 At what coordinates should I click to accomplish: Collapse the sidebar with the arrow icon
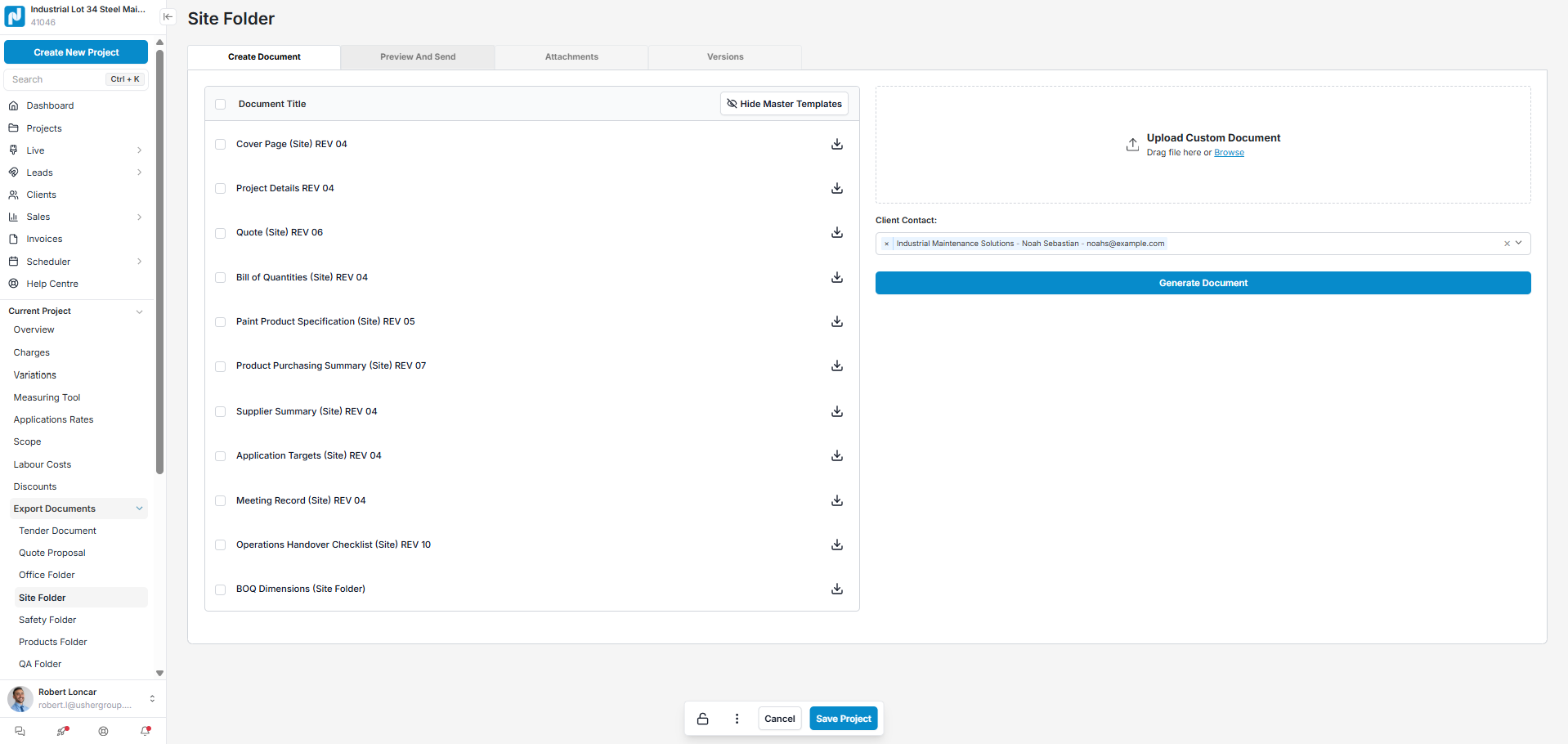click(168, 16)
